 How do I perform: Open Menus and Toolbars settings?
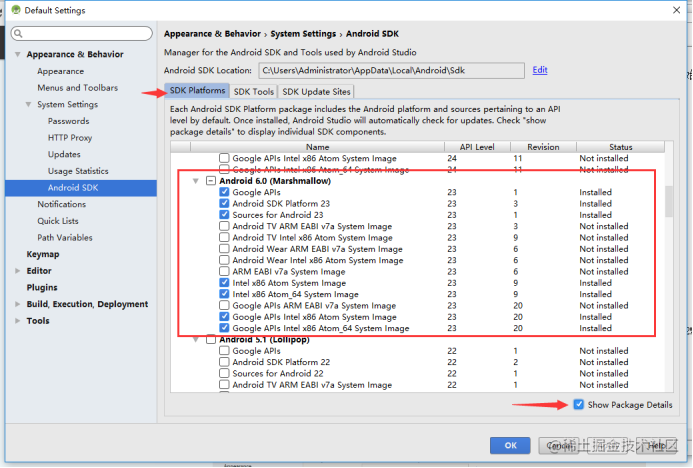click(77, 88)
